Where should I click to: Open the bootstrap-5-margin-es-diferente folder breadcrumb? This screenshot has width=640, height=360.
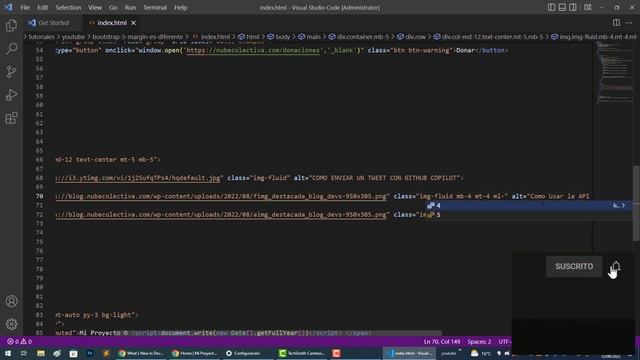(x=138, y=37)
